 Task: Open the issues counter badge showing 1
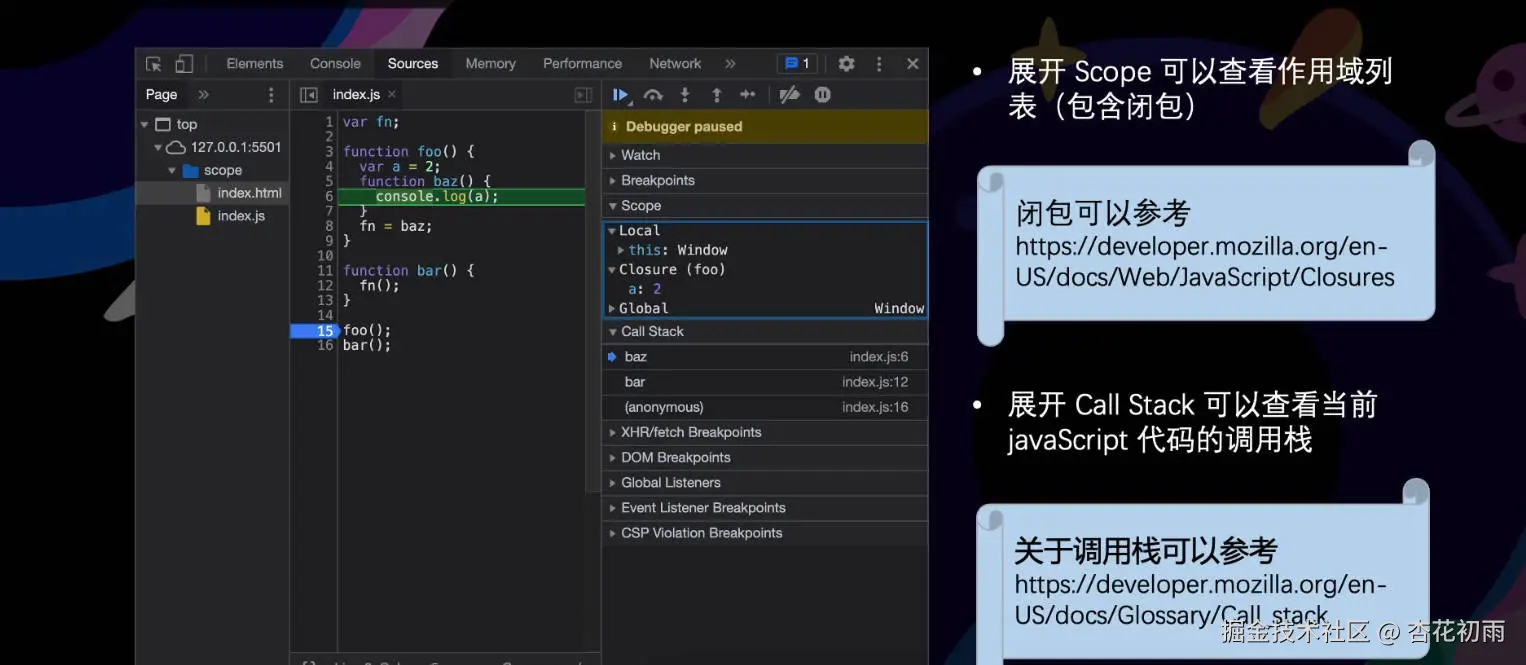coord(797,64)
